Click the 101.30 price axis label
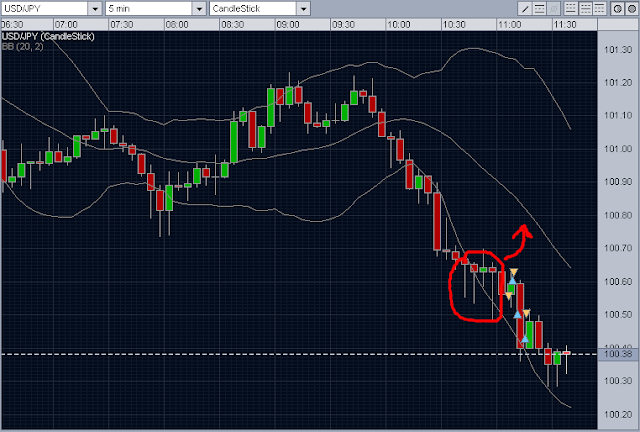640x432 pixels. (618, 50)
